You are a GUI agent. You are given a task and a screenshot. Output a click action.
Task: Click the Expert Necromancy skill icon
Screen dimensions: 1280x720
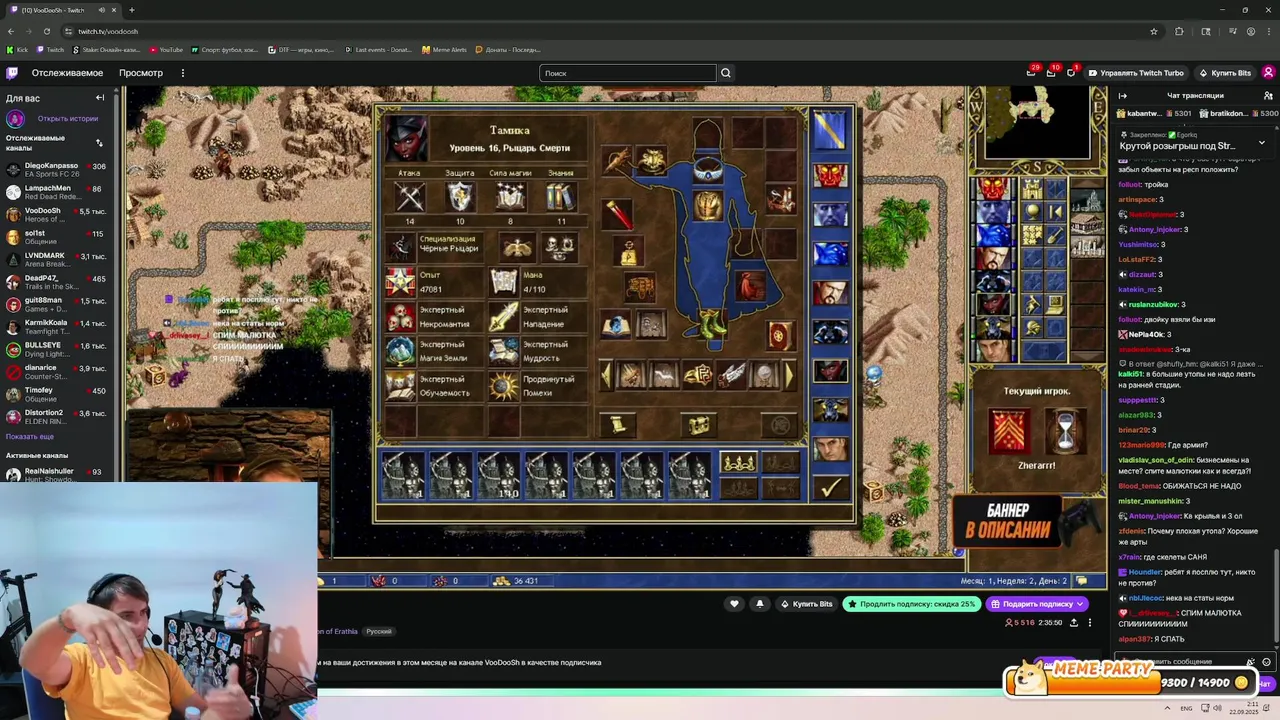pyautogui.click(x=400, y=317)
